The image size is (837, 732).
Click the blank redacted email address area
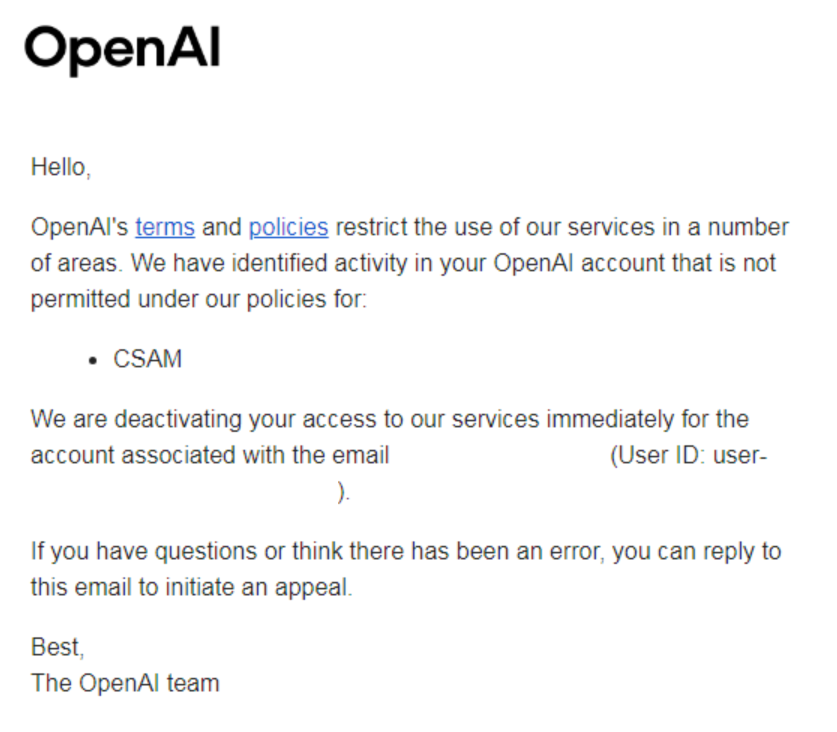tap(498, 455)
